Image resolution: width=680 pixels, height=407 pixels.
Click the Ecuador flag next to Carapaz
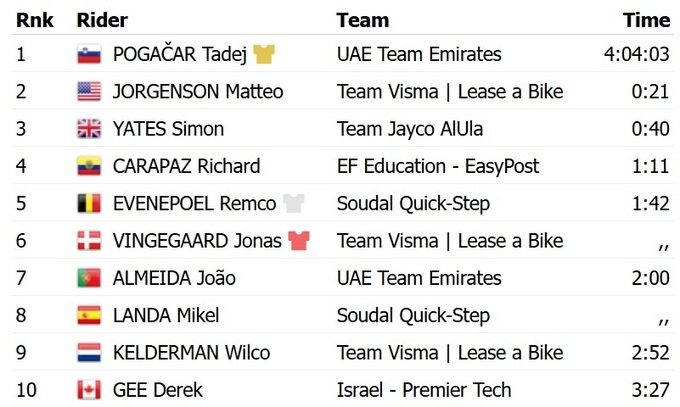tap(89, 167)
